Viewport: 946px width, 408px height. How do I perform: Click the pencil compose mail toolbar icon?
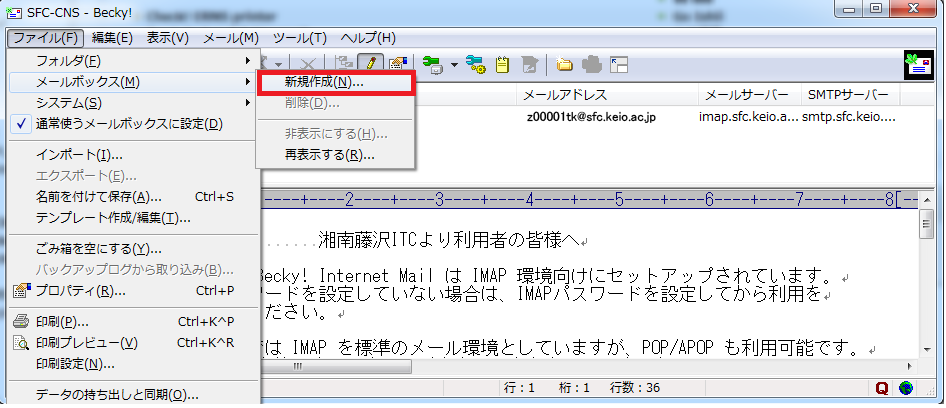tap(372, 64)
